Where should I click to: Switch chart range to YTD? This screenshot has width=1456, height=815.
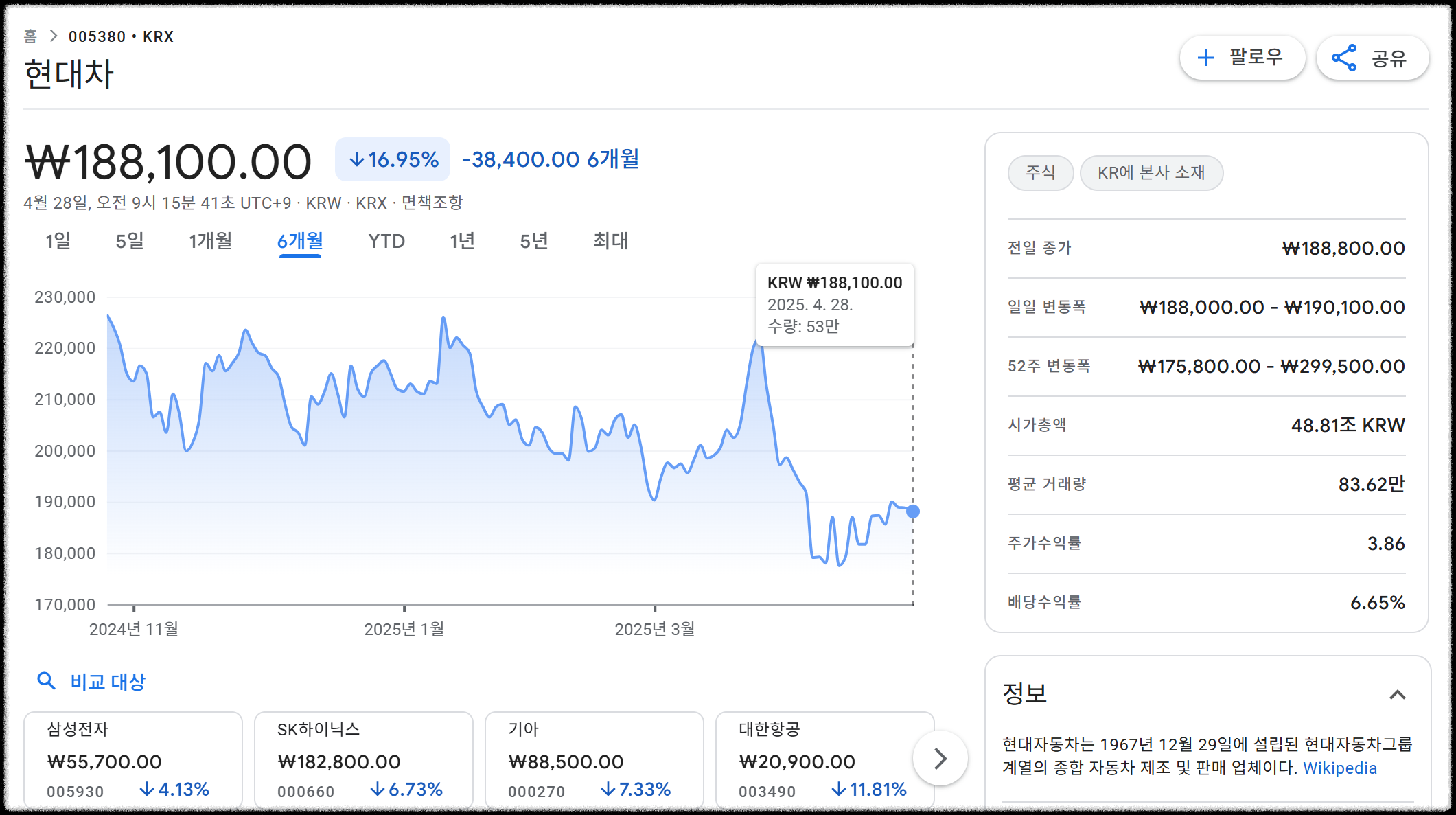(386, 241)
